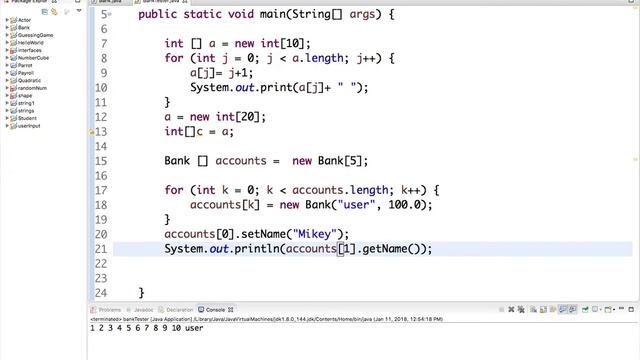Image resolution: width=640 pixels, height=360 pixels.
Task: Click warning marker on line 13
Action: coord(91,132)
